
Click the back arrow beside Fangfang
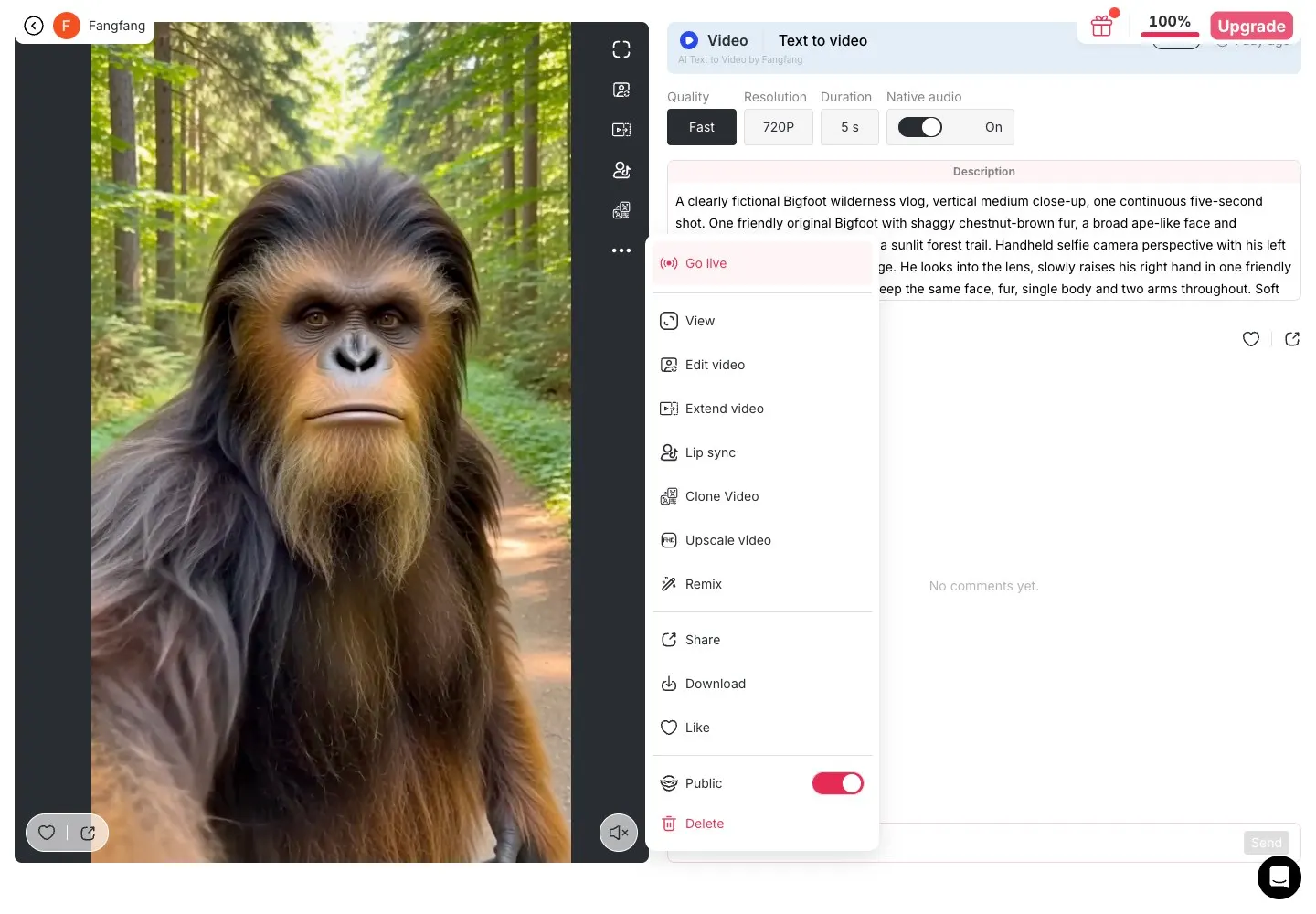[34, 26]
